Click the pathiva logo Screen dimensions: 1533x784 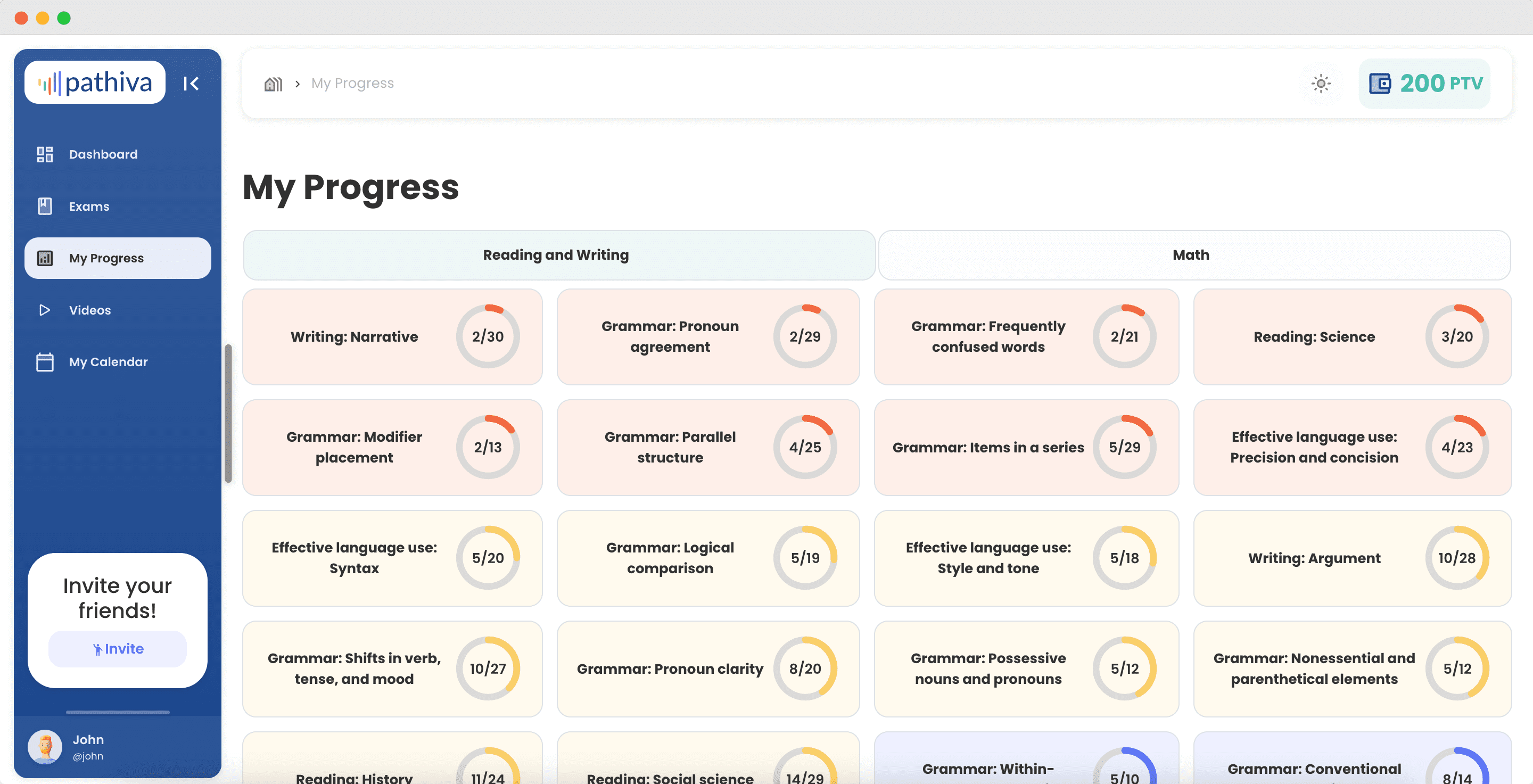pyautogui.click(x=95, y=82)
